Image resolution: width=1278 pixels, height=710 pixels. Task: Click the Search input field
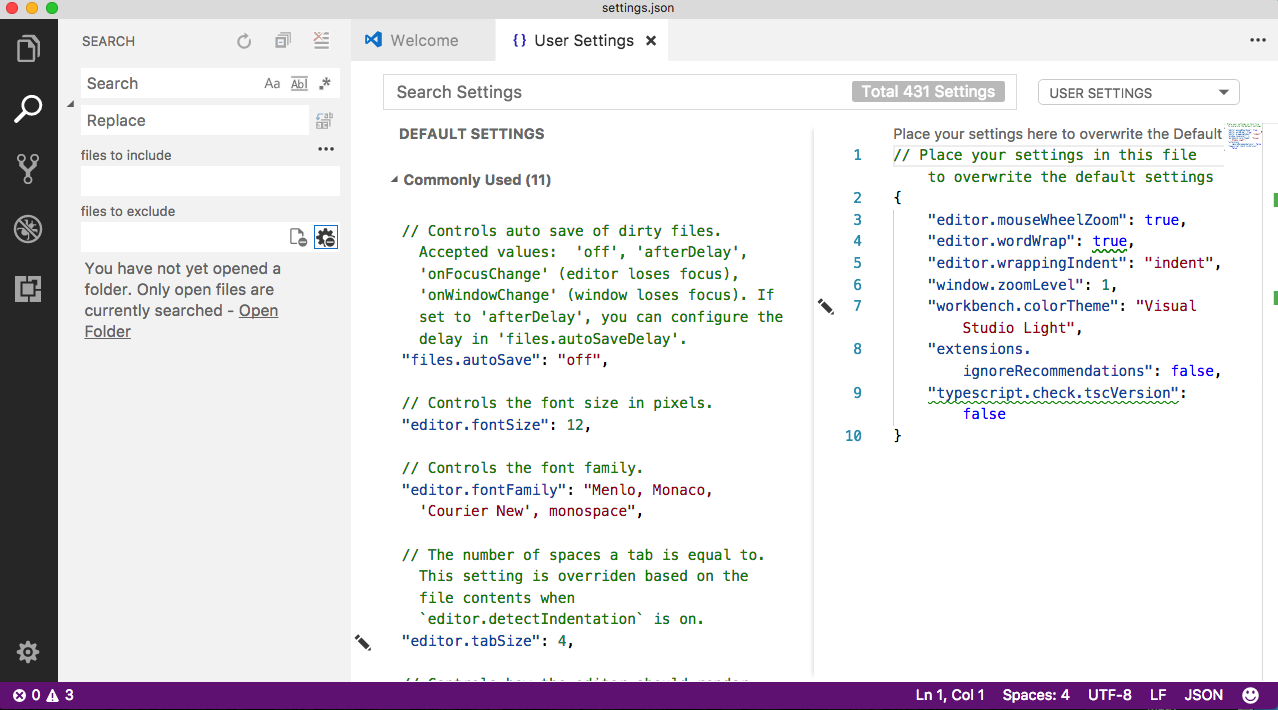(x=170, y=84)
